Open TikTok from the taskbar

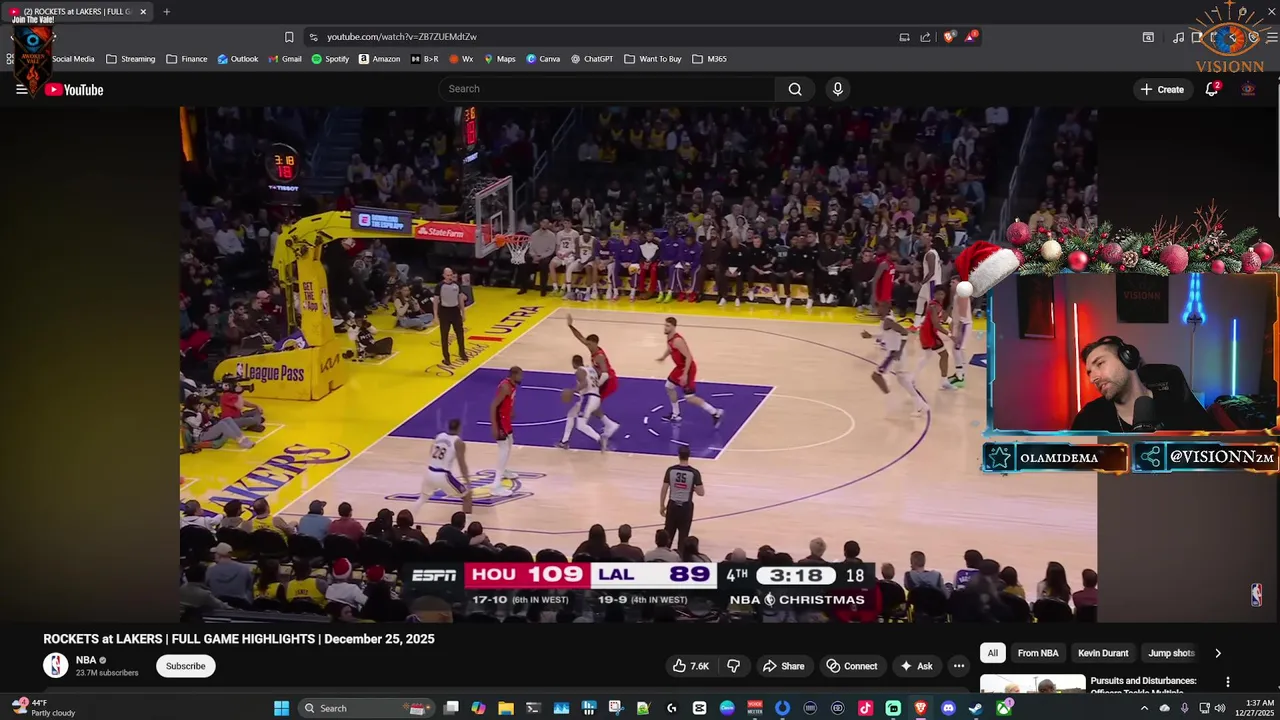865,708
